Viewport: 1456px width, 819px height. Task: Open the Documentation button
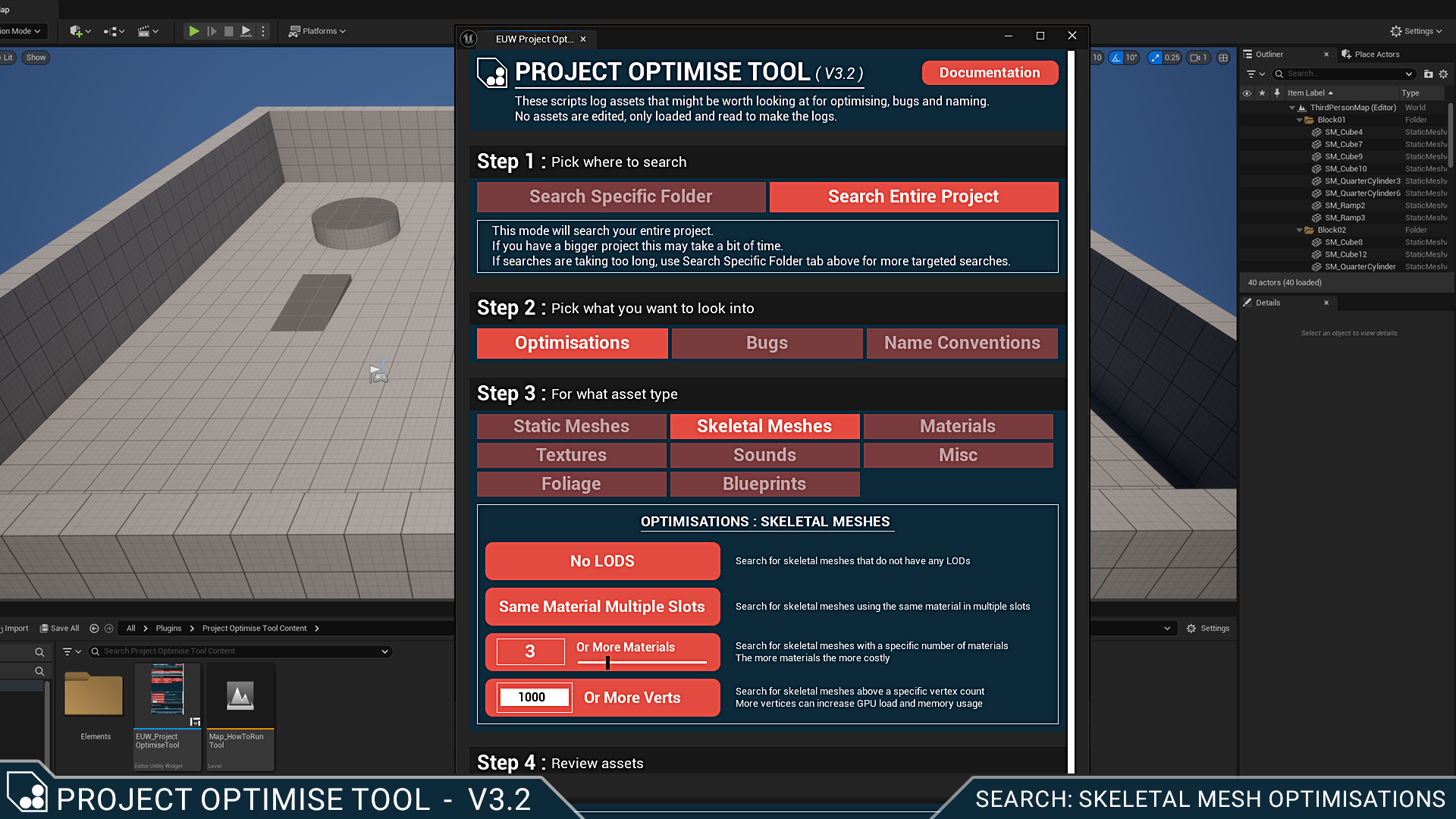990,73
